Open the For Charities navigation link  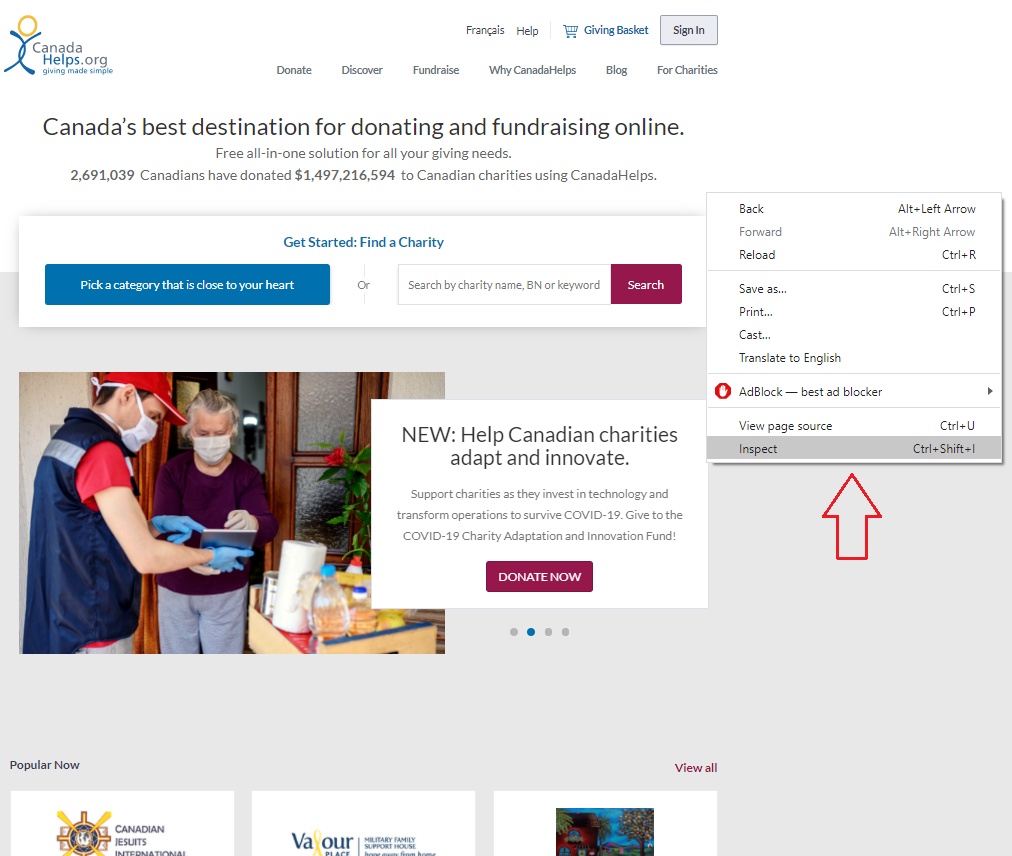click(x=687, y=70)
